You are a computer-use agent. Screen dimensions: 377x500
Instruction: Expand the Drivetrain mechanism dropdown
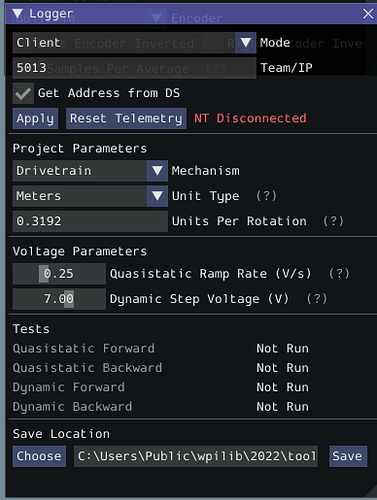pyautogui.click(x=157, y=171)
